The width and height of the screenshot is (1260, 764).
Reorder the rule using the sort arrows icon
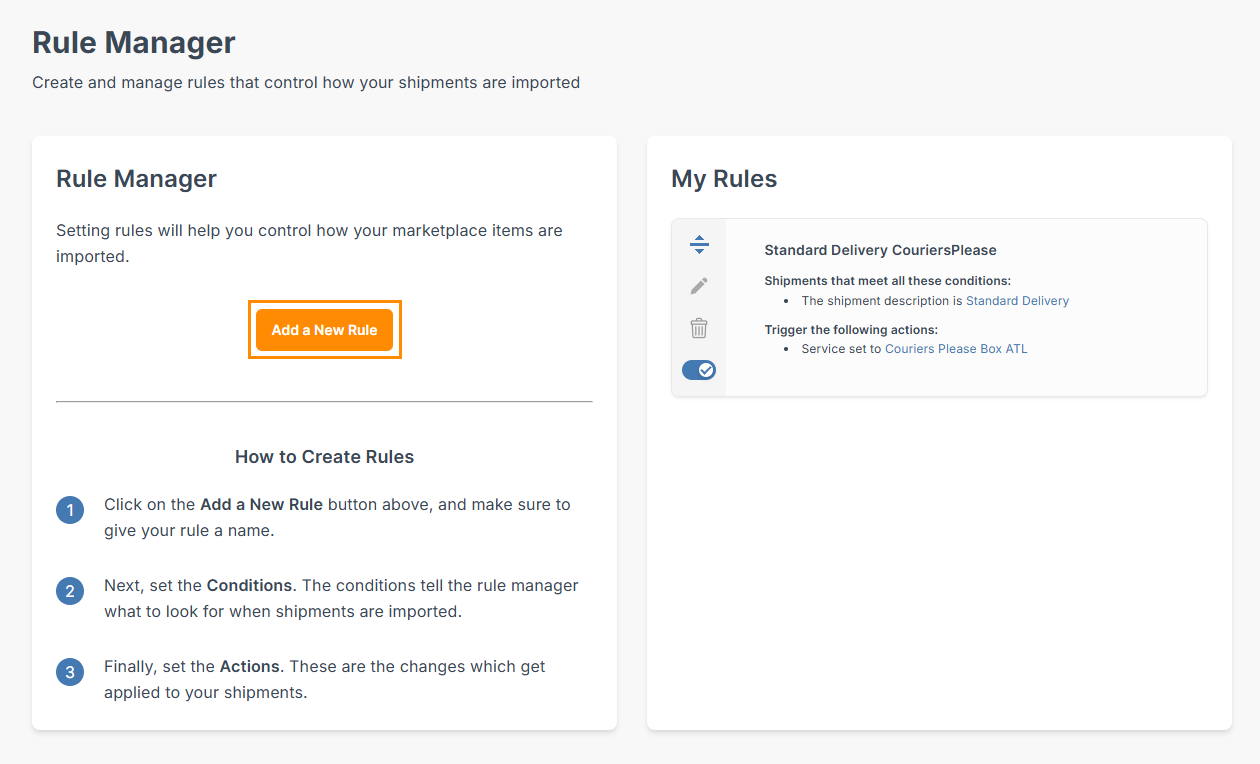tap(699, 244)
